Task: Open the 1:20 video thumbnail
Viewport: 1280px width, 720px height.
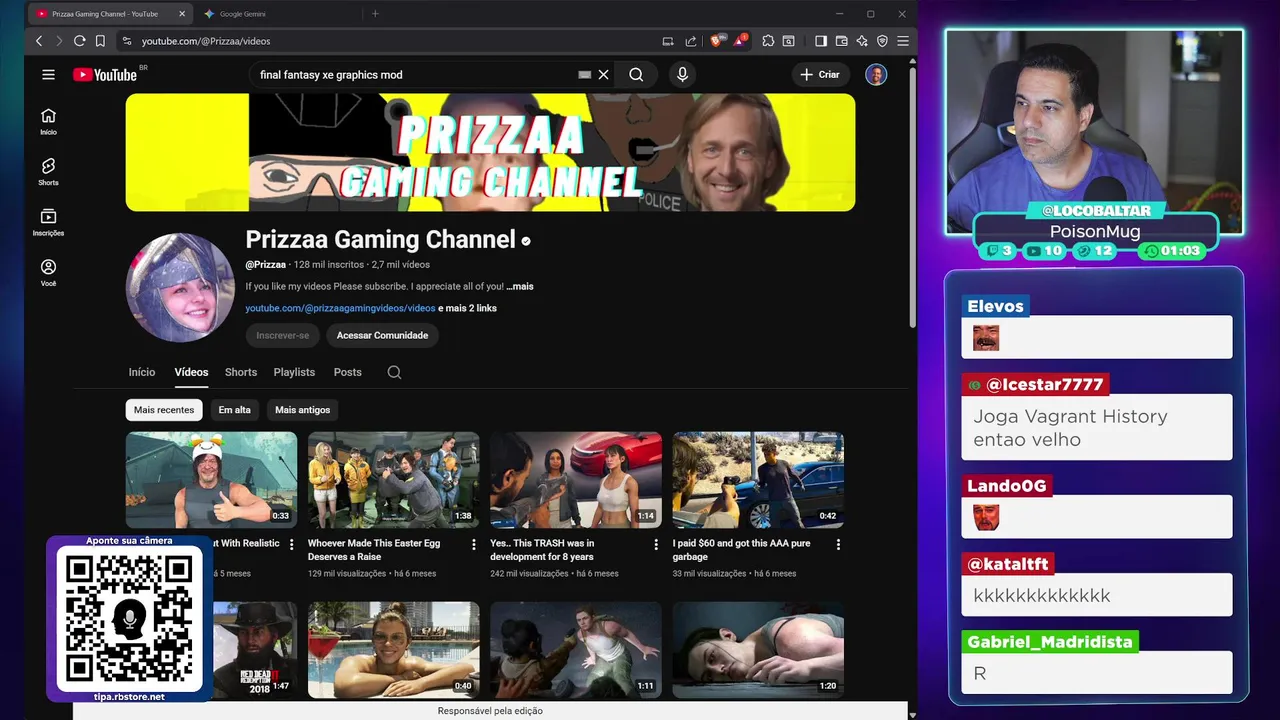Action: pyautogui.click(x=758, y=650)
